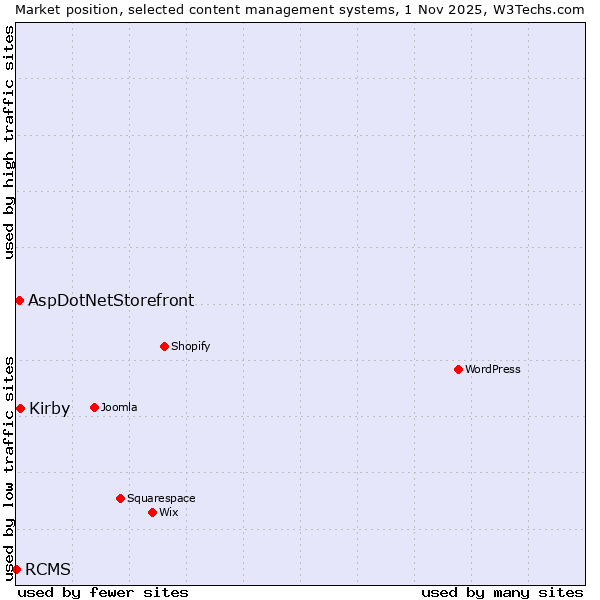Click the 'used by fewer sites' axis label

coord(103,592)
